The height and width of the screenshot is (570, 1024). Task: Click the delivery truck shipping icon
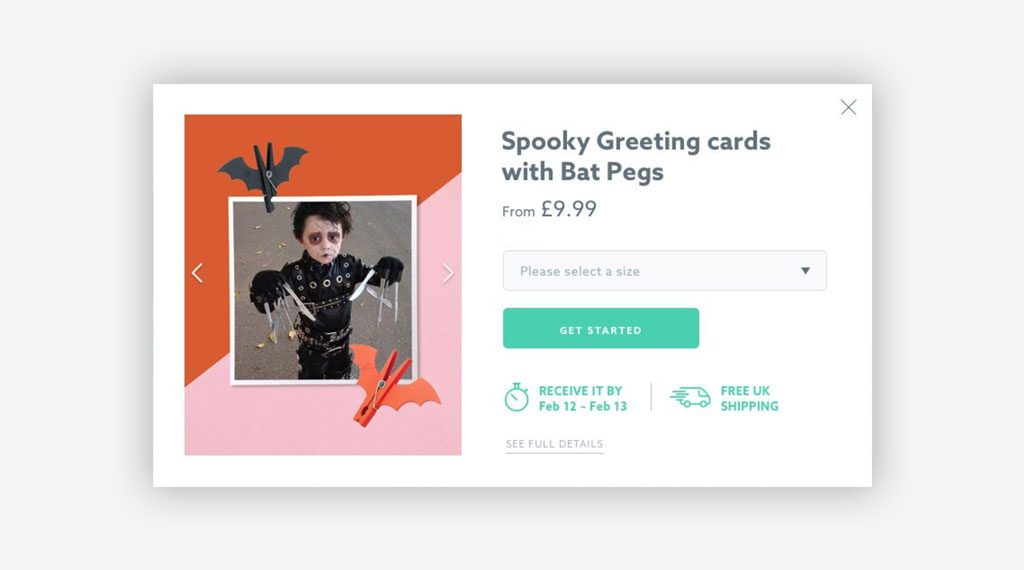click(690, 396)
